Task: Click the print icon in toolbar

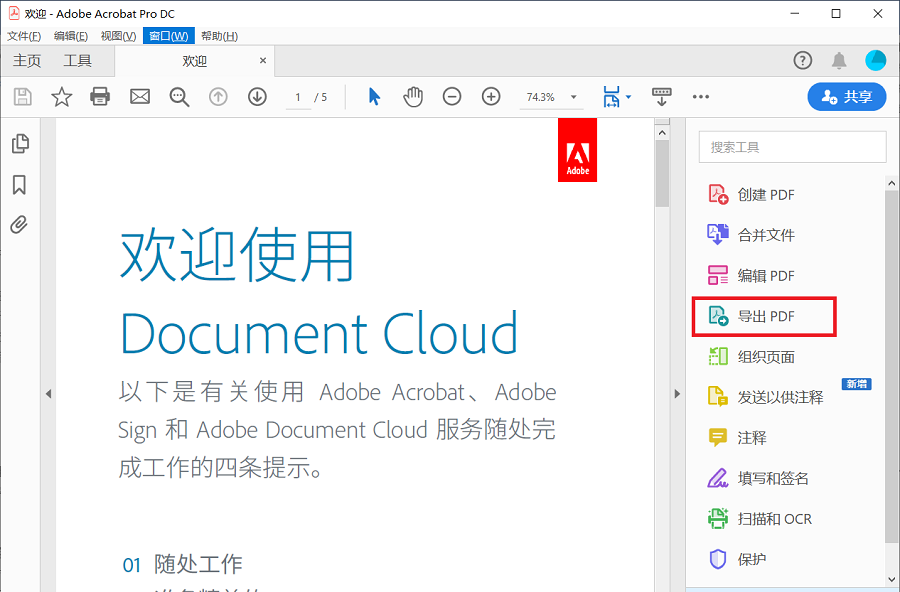Action: [x=100, y=97]
